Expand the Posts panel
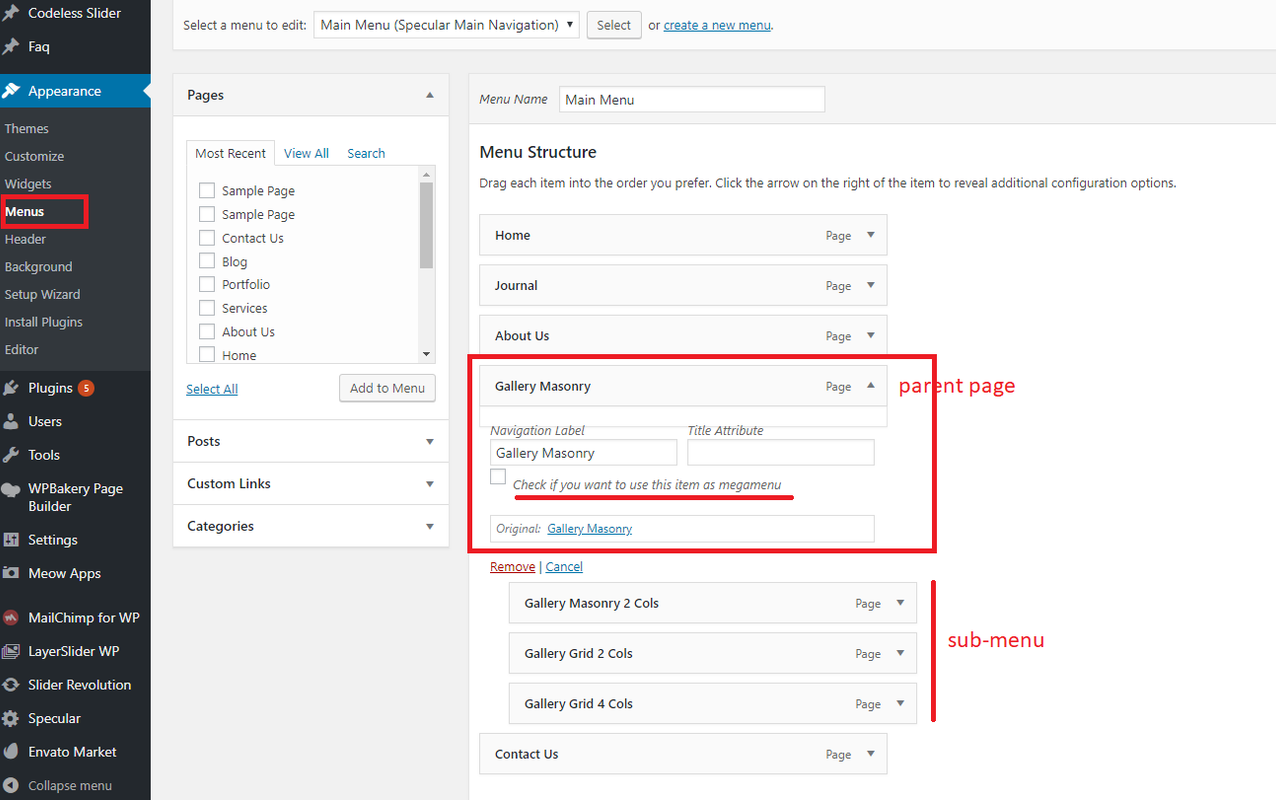 click(x=311, y=441)
